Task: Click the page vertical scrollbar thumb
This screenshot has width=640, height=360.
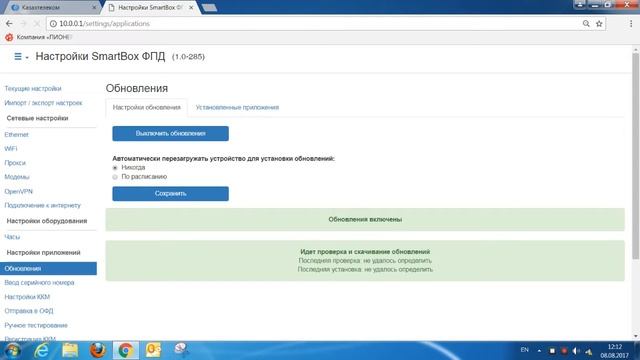Action: [x=636, y=155]
